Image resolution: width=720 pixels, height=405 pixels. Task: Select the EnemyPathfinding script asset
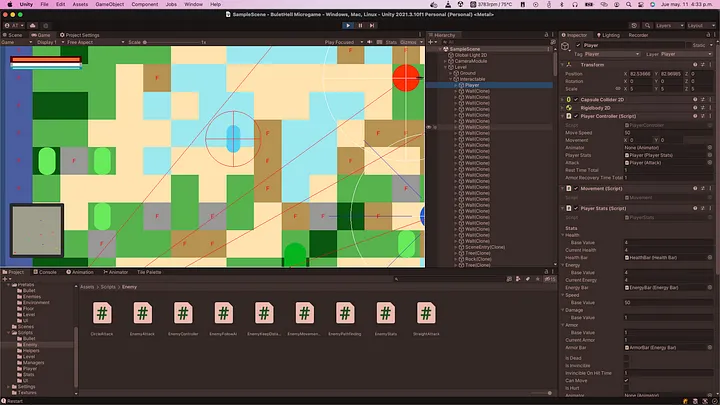click(345, 319)
